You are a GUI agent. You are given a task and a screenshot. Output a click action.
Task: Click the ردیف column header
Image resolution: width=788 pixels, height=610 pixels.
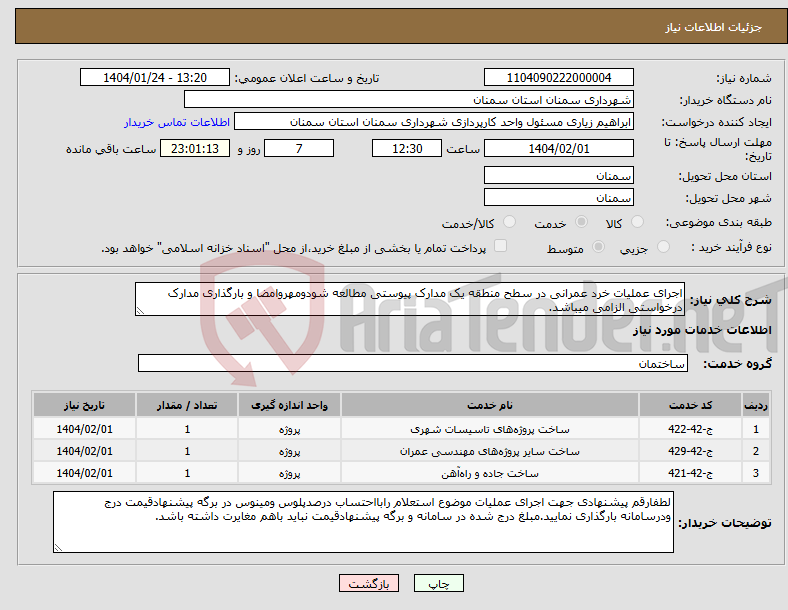(756, 405)
